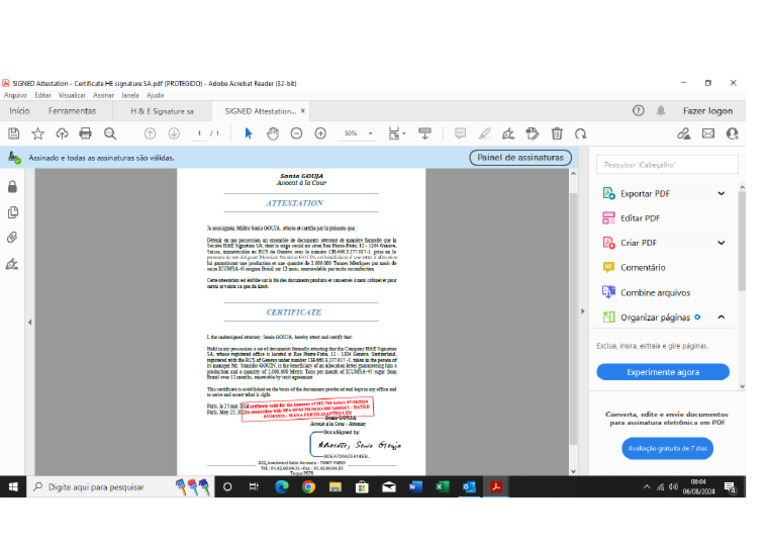This screenshot has height=543, width=768.
Task: Open the zoom level 50% dropdown
Action: pos(370,133)
